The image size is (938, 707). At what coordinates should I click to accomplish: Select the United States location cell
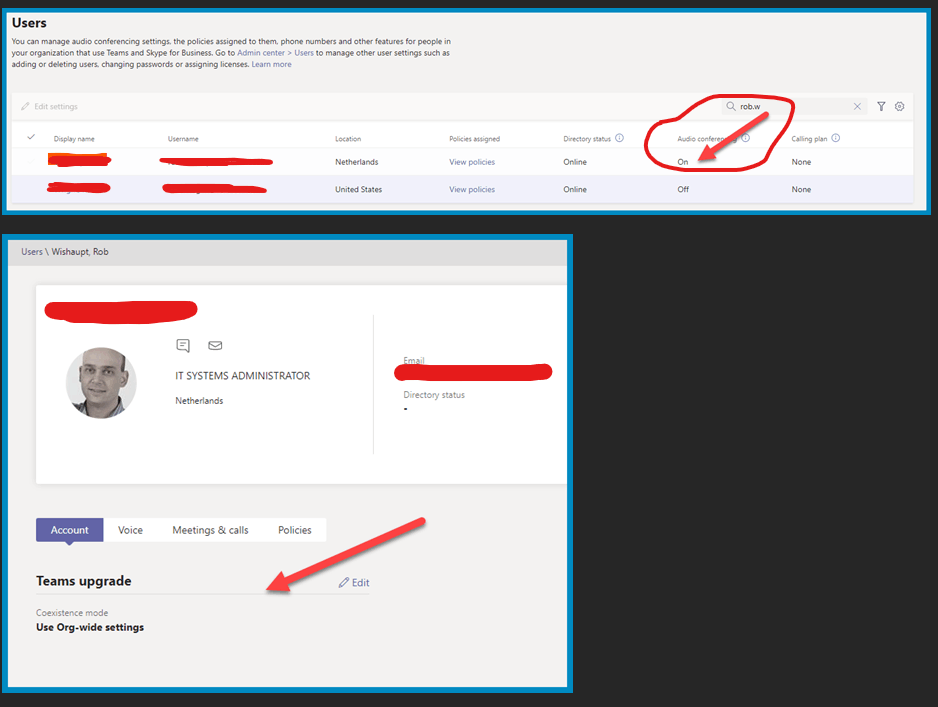coord(358,190)
